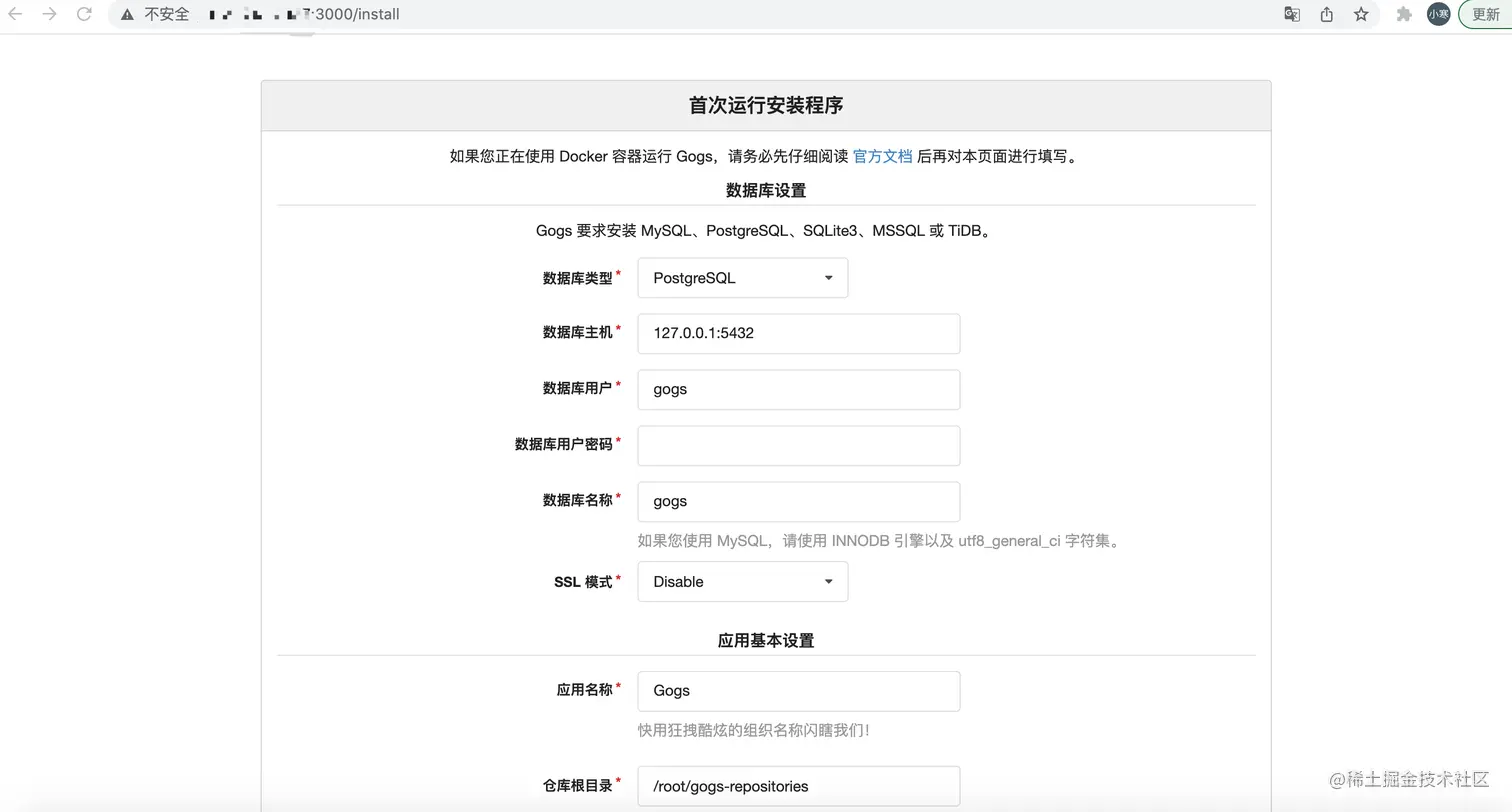Focus the 数据库主机 field with 127.0.0.1:5432
The image size is (1512, 812).
pos(799,334)
